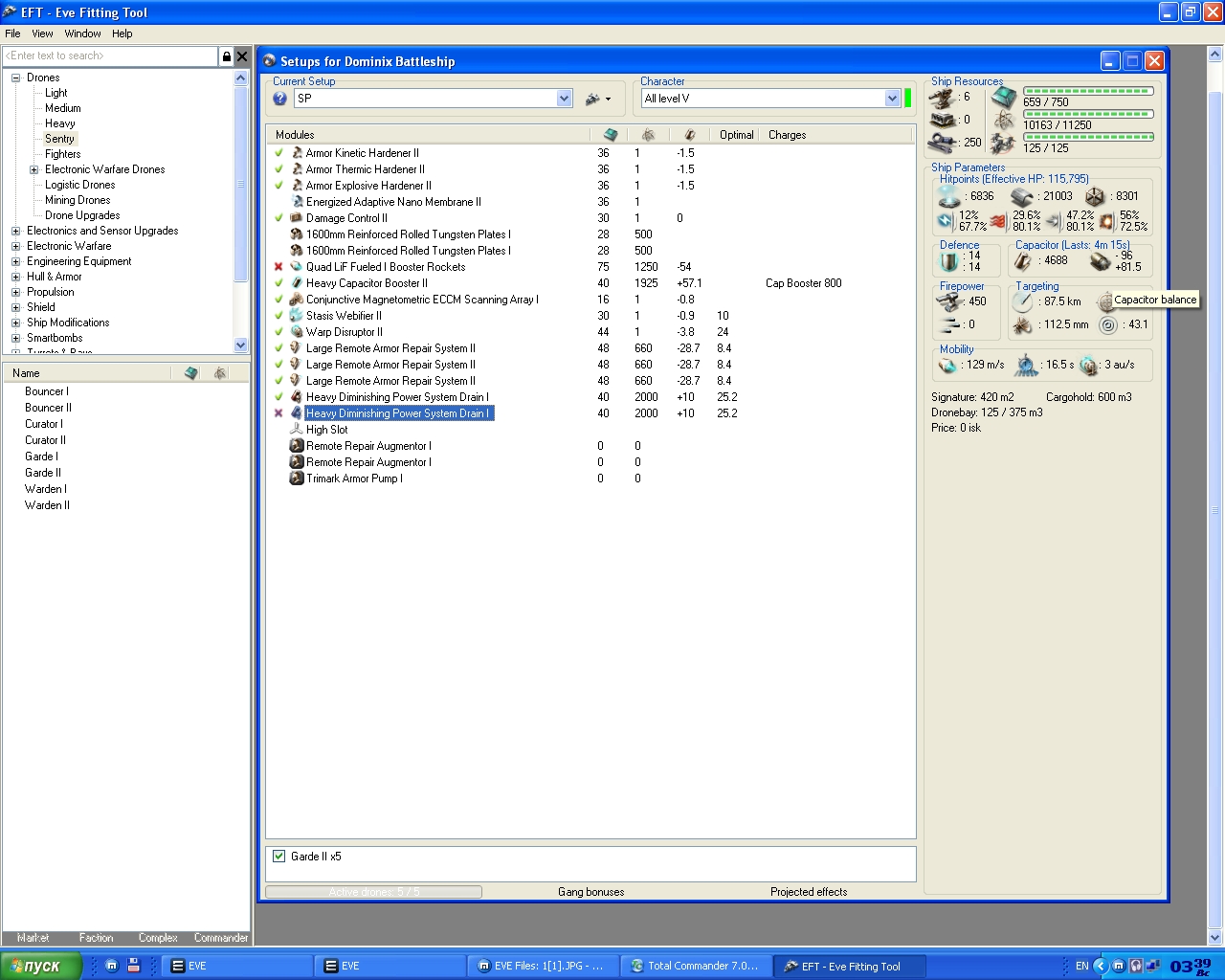The width and height of the screenshot is (1225, 980).
Task: Expand the Ship Modifications node
Action: tap(16, 323)
